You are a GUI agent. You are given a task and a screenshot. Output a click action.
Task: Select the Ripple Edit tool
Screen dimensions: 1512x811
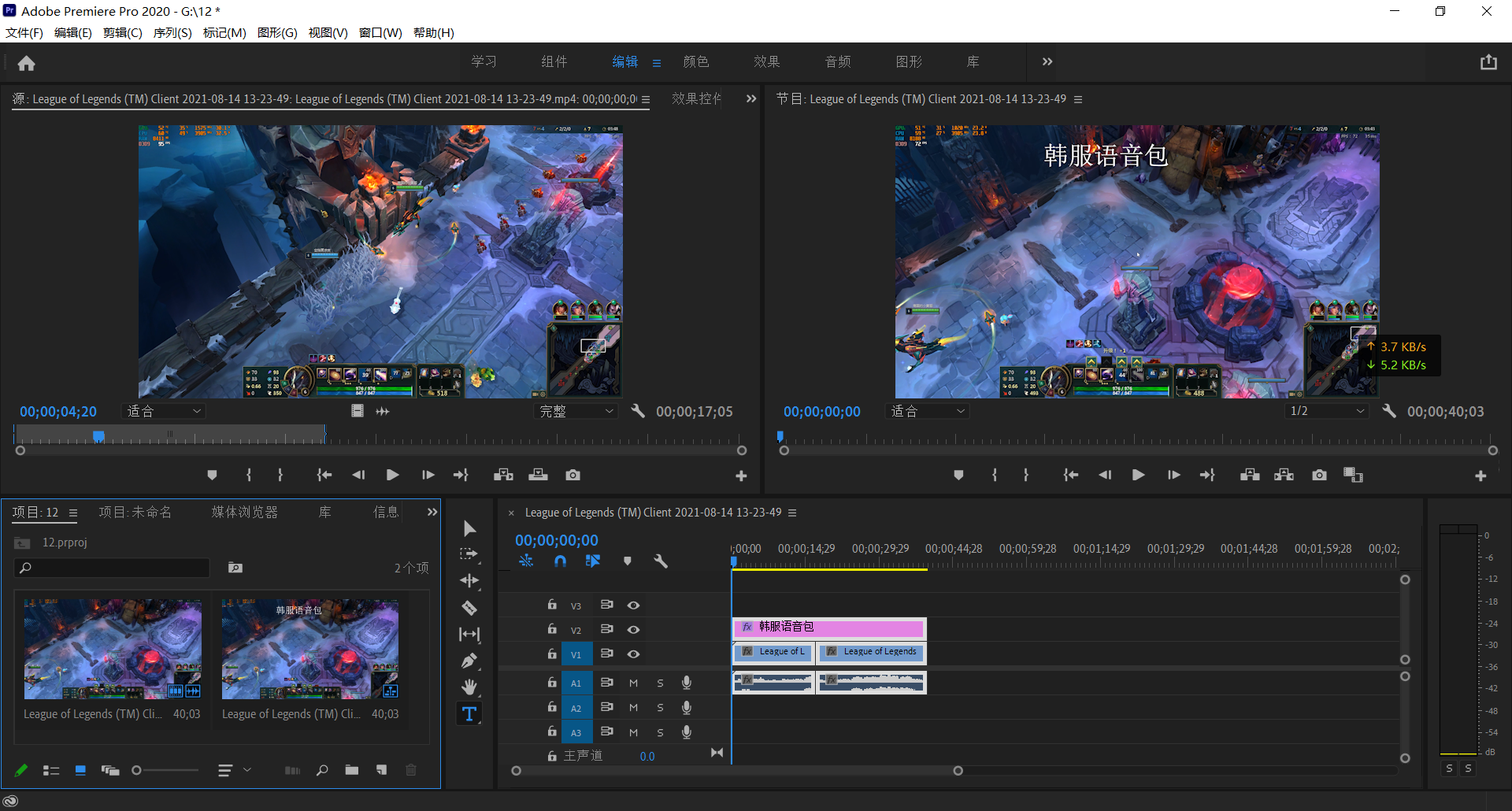[x=469, y=581]
